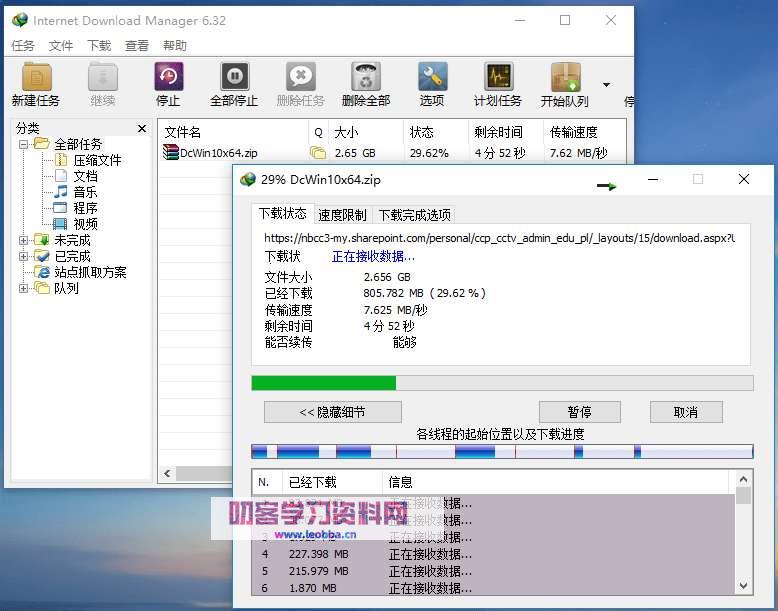The image size is (778, 611).
Task: Click the 已经下载 thread column header
Action: (332, 482)
